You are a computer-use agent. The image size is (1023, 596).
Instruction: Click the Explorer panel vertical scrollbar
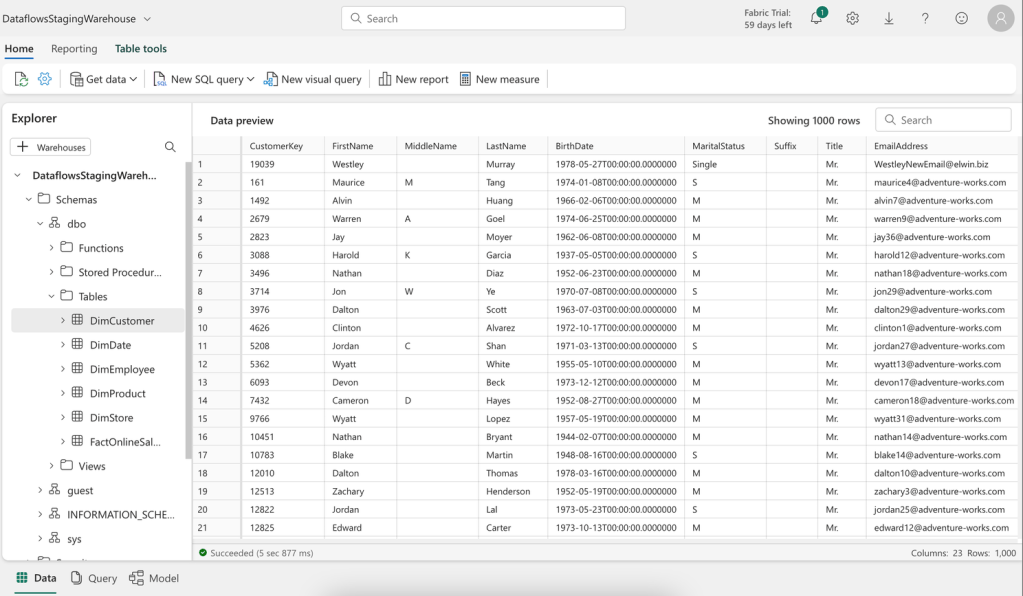[188, 310]
